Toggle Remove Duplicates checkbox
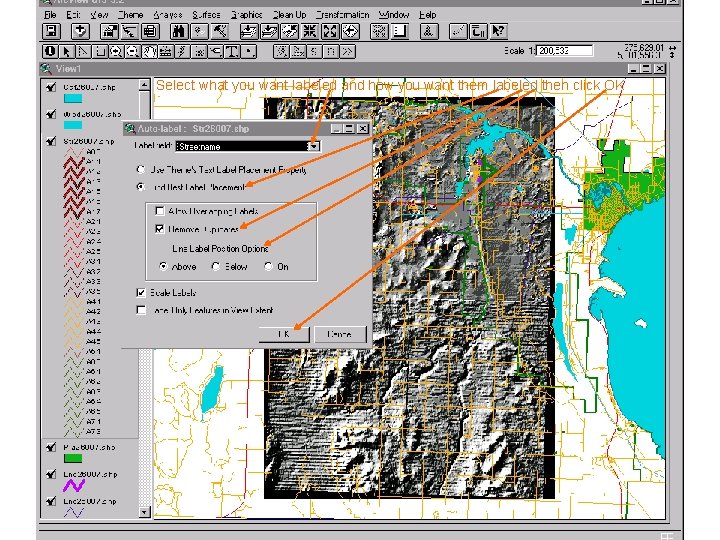Viewport: 720px width, 540px height. tap(158, 229)
